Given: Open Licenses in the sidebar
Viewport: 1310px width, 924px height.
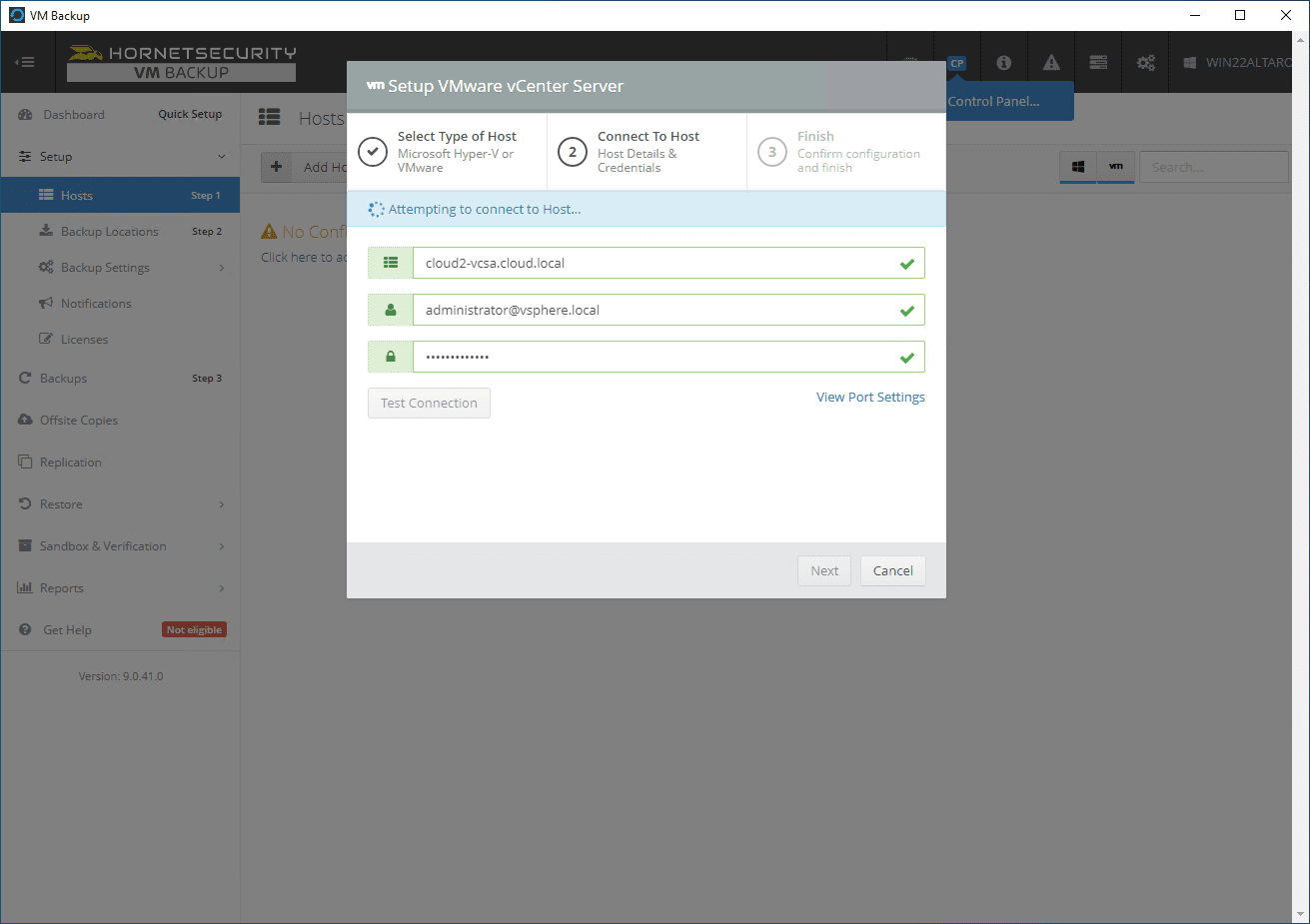Looking at the screenshot, I should coord(84,340).
